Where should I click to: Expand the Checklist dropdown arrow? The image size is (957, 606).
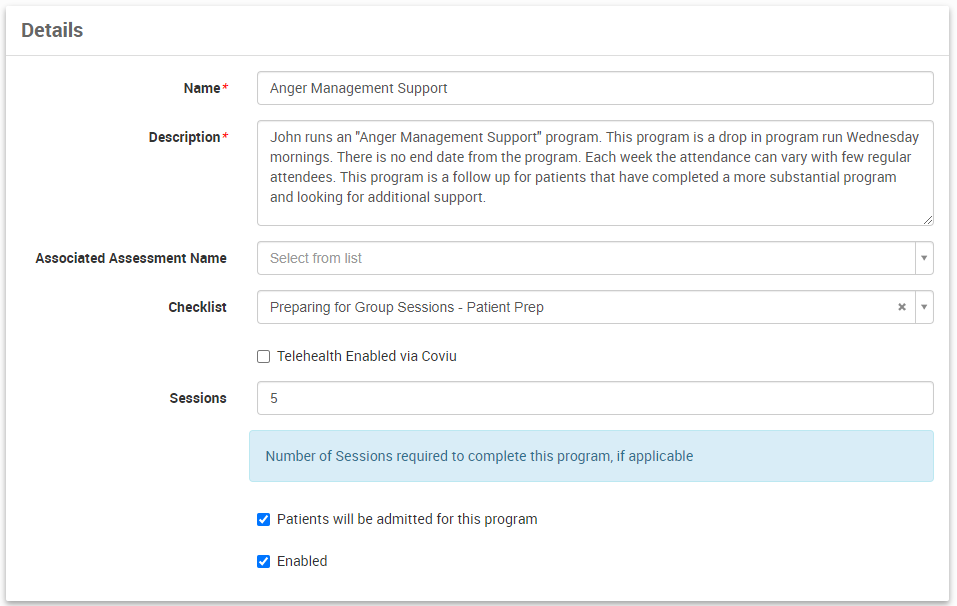[924, 307]
